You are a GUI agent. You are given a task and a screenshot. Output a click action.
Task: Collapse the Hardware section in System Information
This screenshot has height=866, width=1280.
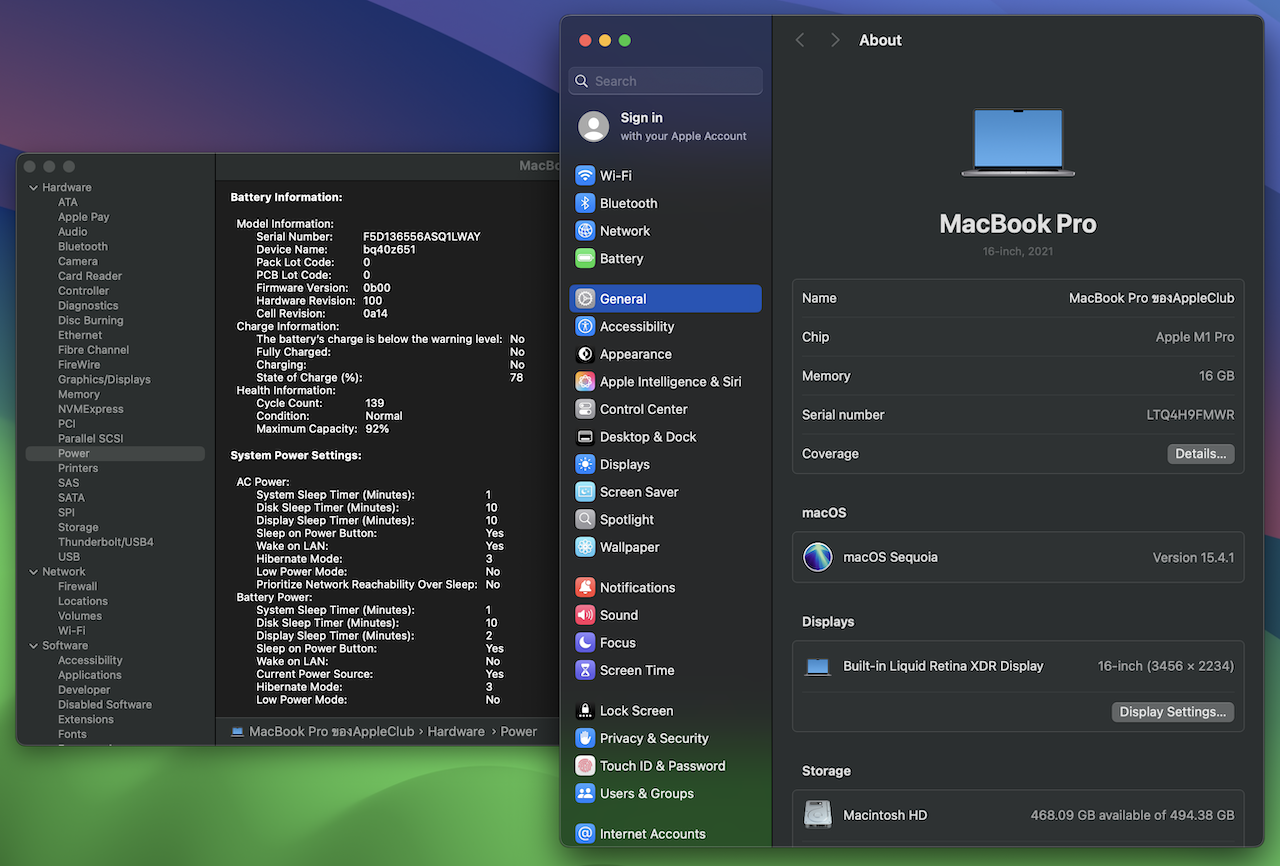(33, 188)
